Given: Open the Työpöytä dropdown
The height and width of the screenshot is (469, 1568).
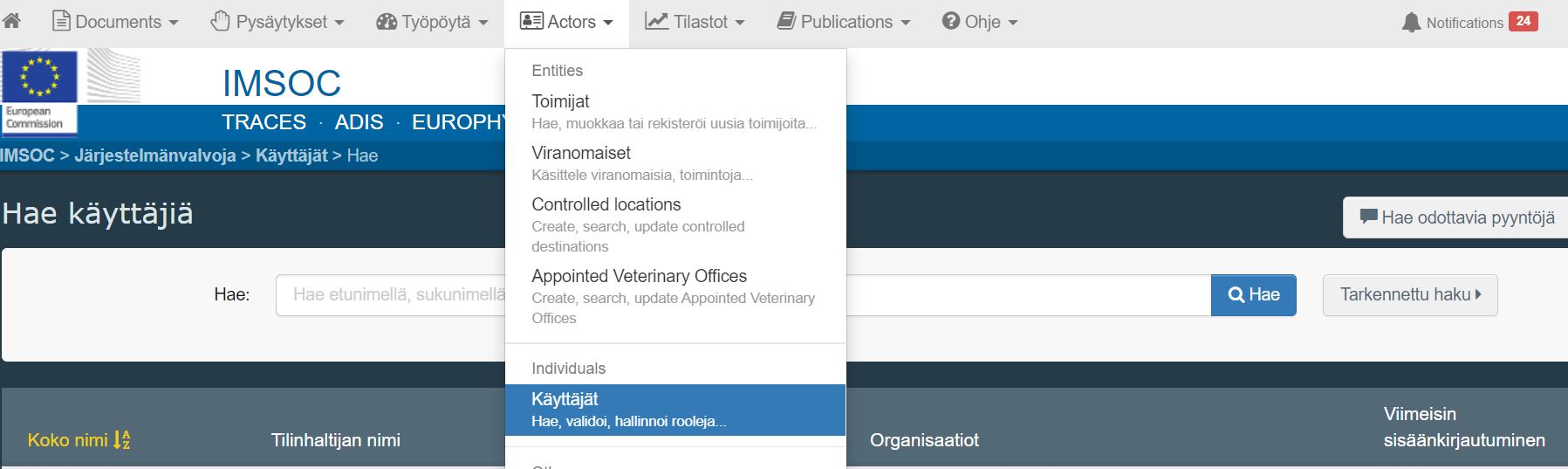Looking at the screenshot, I should click(x=432, y=22).
